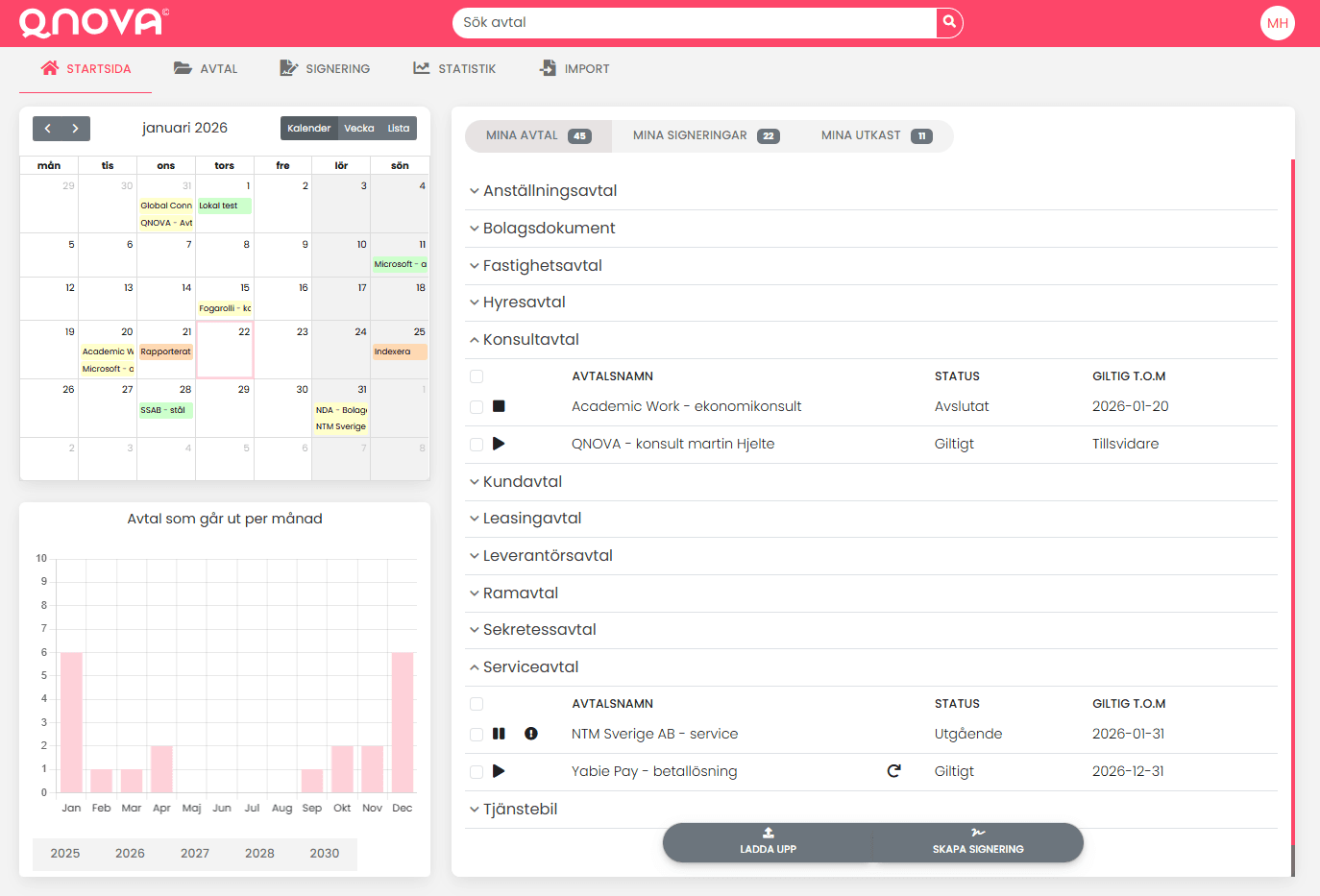Open the Rapporterat calendar event
This screenshot has height=896, width=1320.
tap(165, 351)
